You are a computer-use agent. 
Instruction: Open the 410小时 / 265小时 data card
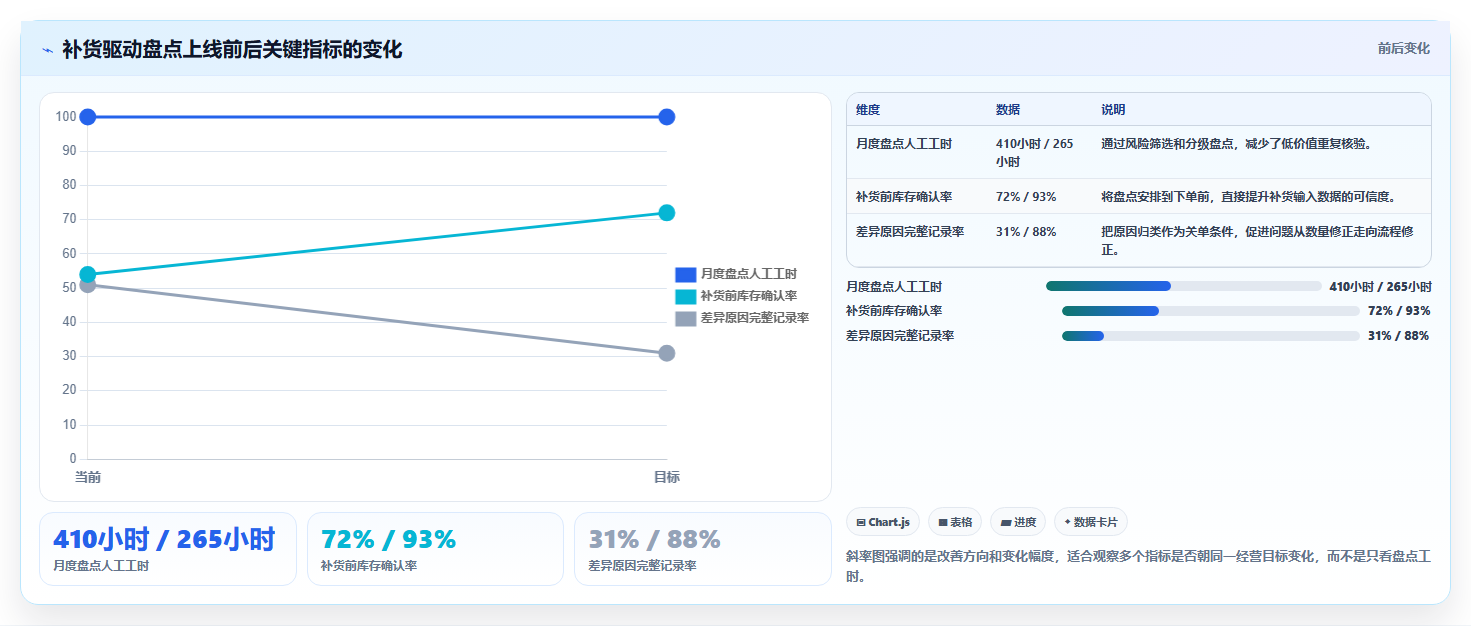click(168, 549)
